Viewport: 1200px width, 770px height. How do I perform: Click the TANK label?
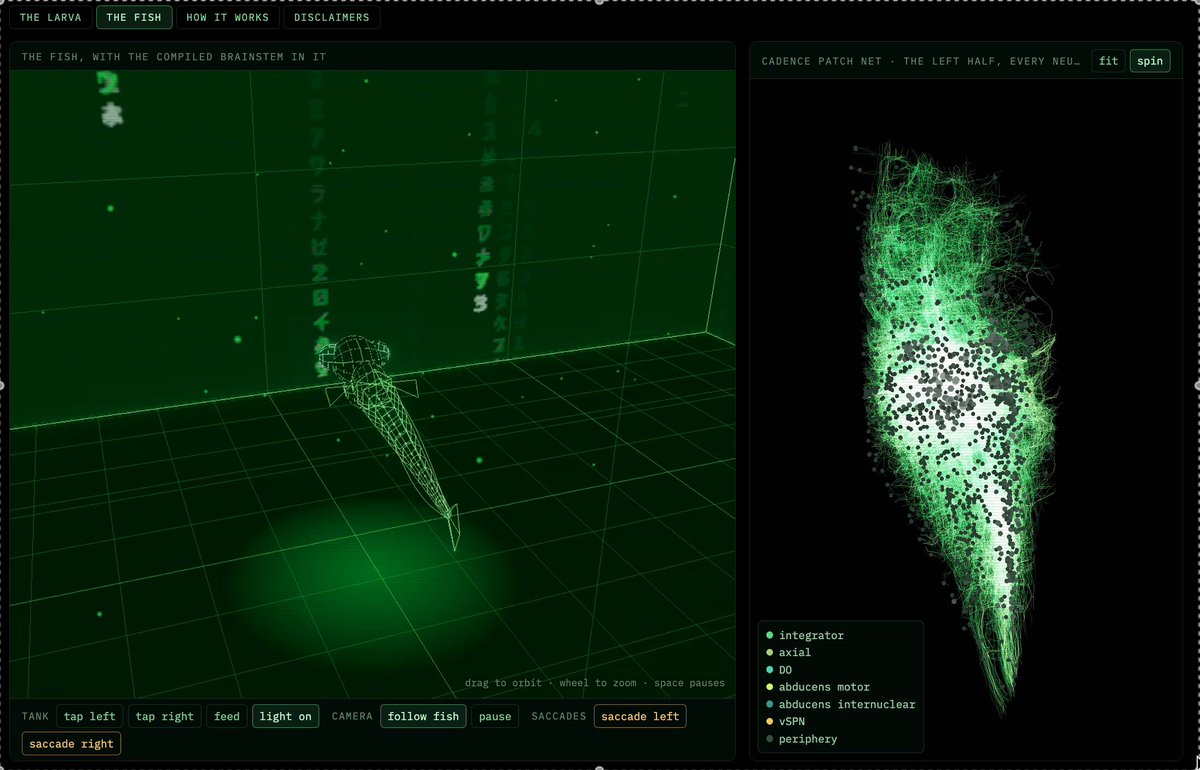pyautogui.click(x=35, y=716)
